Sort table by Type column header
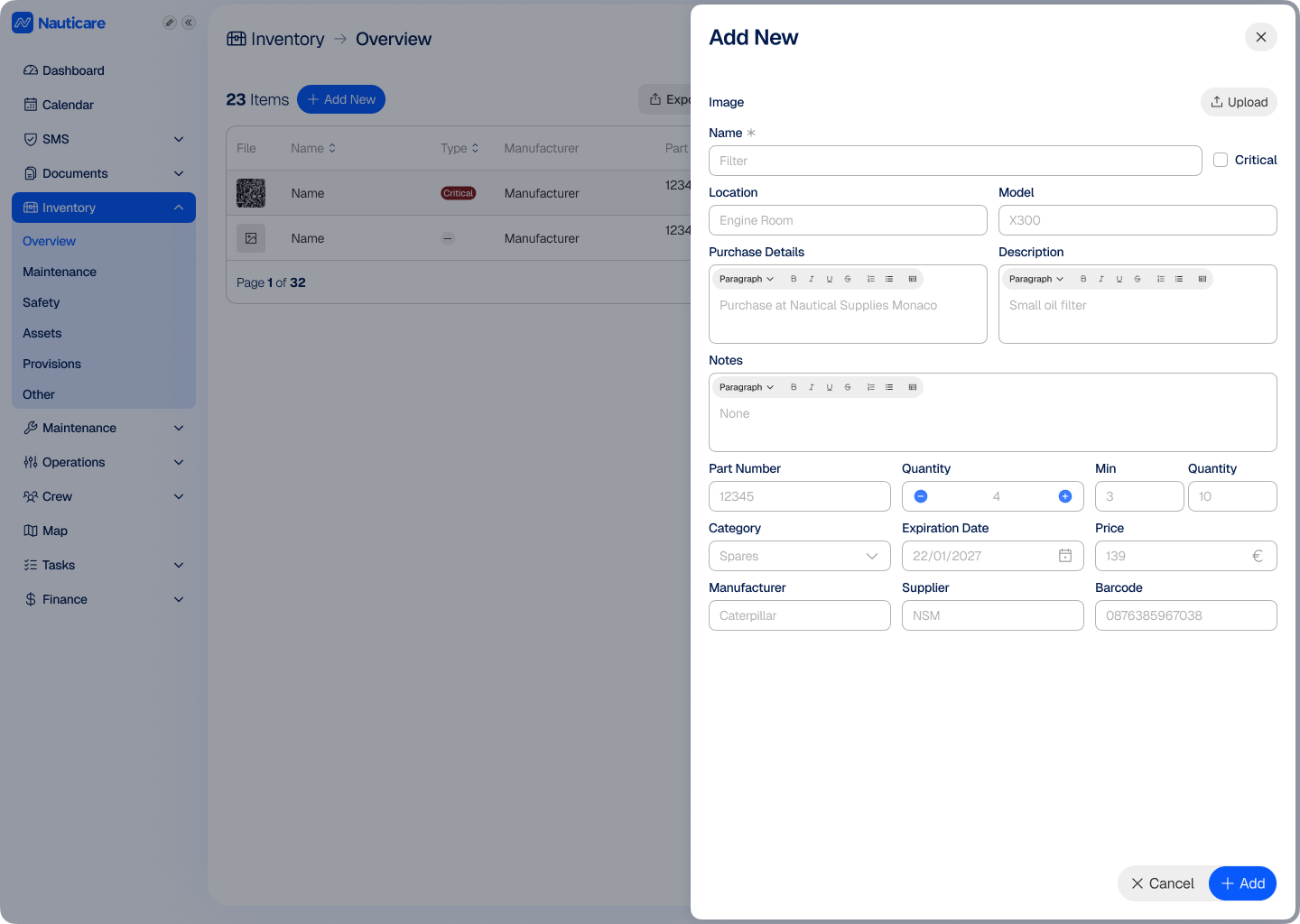The width and height of the screenshot is (1300, 924). tap(460, 148)
